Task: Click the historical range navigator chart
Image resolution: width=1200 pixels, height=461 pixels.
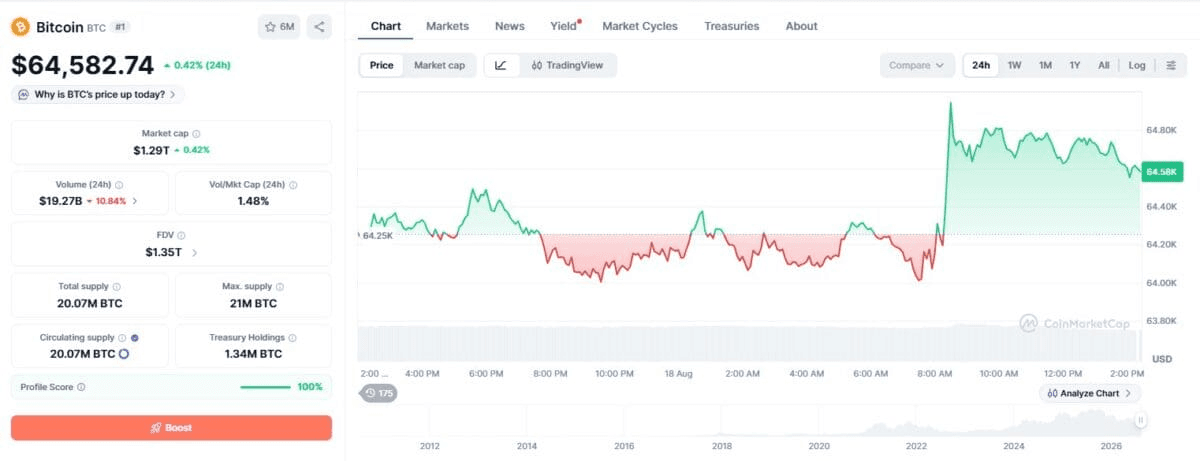Action: 750,421
